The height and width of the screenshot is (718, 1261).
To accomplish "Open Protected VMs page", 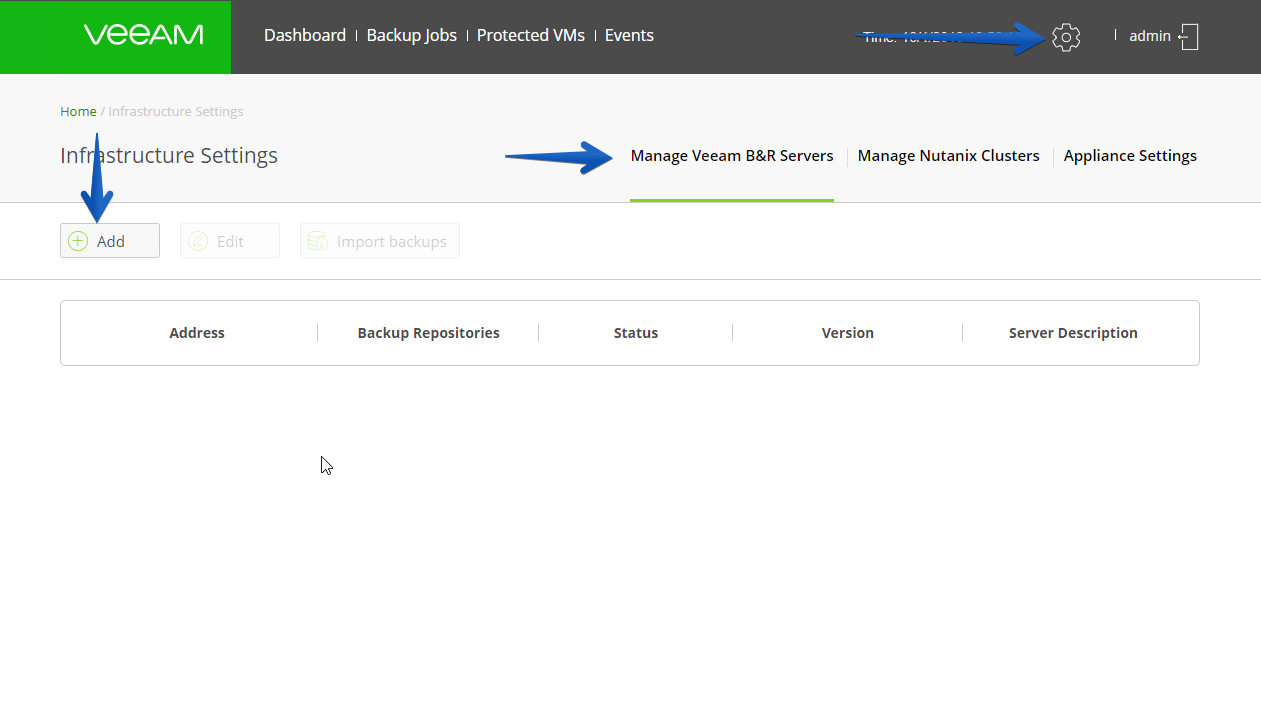I will (531, 35).
